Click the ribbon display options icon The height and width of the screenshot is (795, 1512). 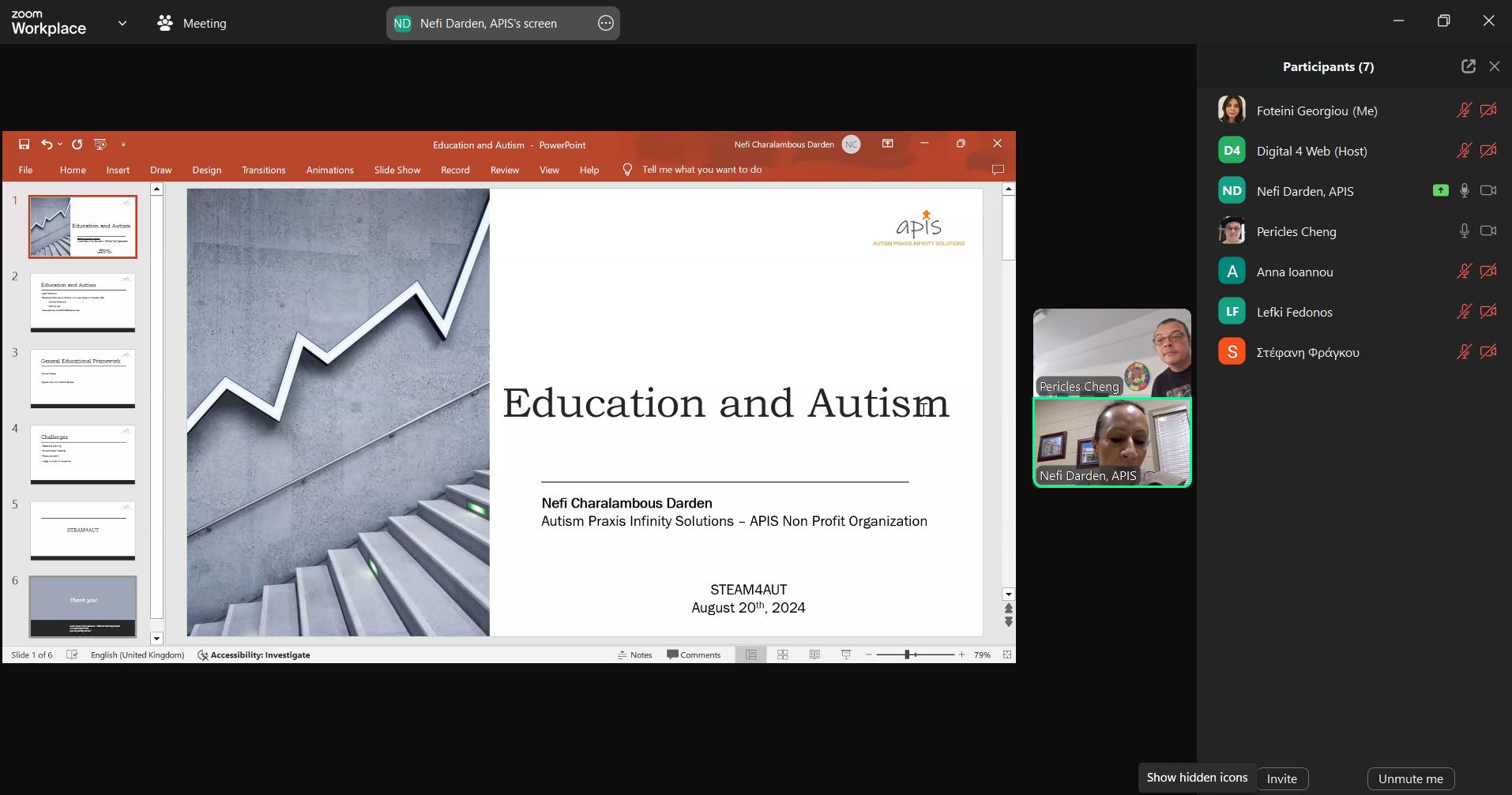click(888, 144)
